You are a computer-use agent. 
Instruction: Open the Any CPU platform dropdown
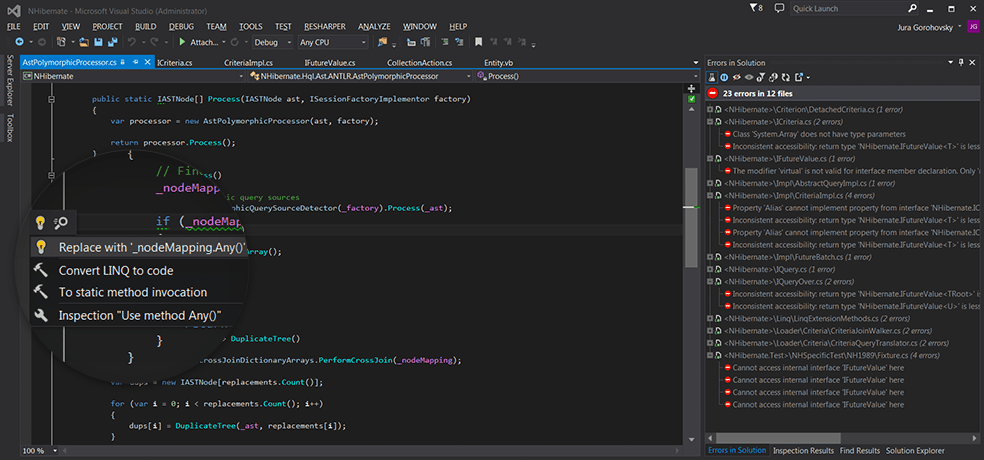click(x=332, y=42)
